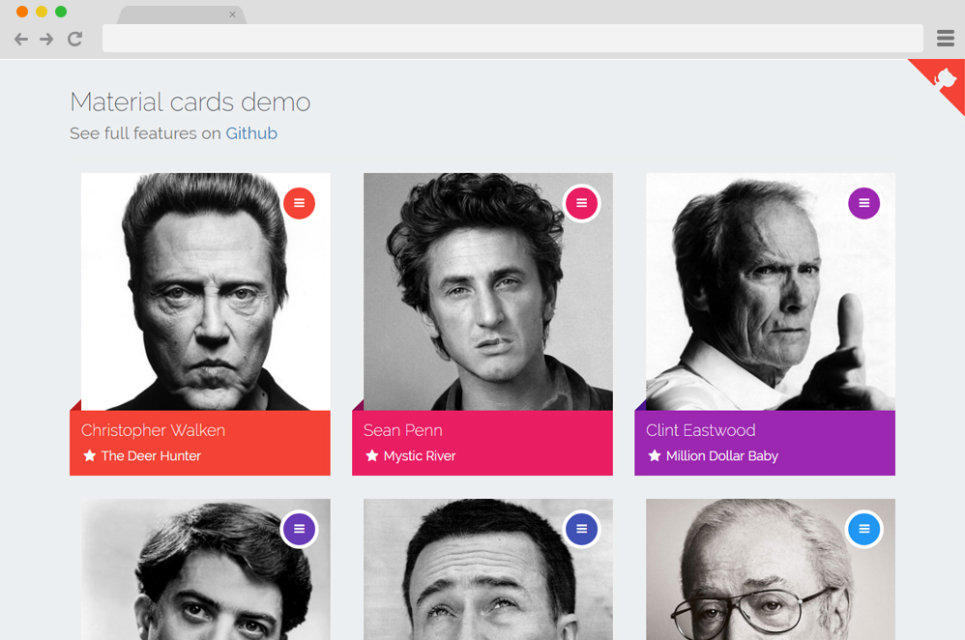Expand the blue menu on the bottom-right card
This screenshot has height=640, width=965.
tap(863, 529)
